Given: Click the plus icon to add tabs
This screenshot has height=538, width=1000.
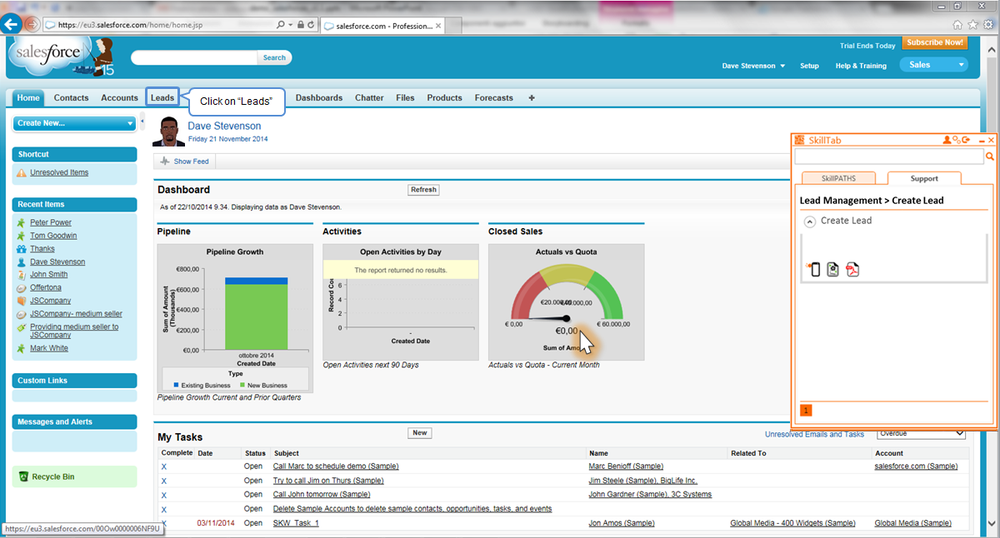Looking at the screenshot, I should tap(531, 98).
